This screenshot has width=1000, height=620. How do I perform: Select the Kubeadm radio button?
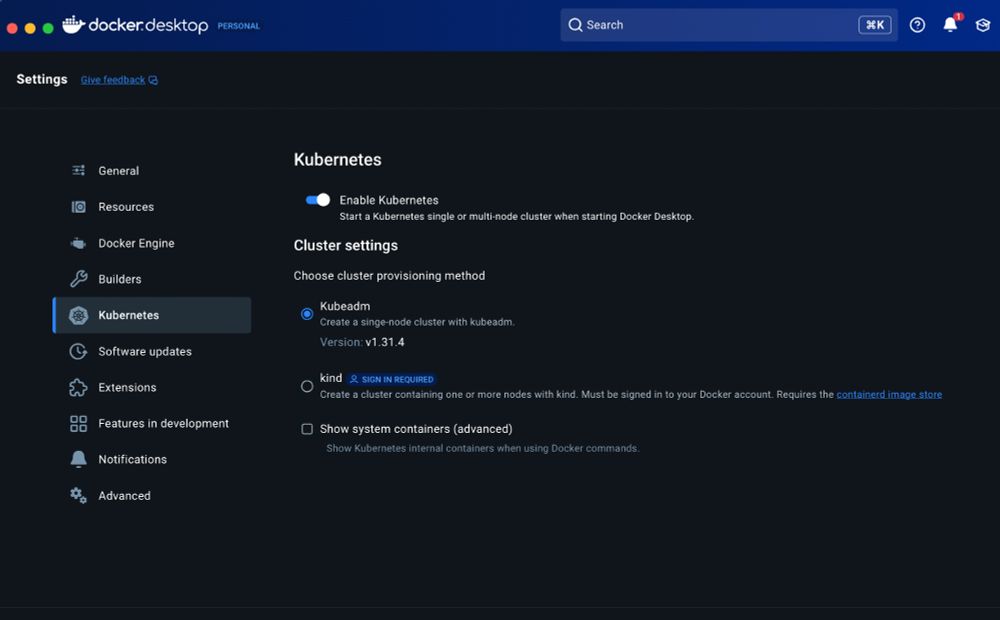(x=307, y=314)
